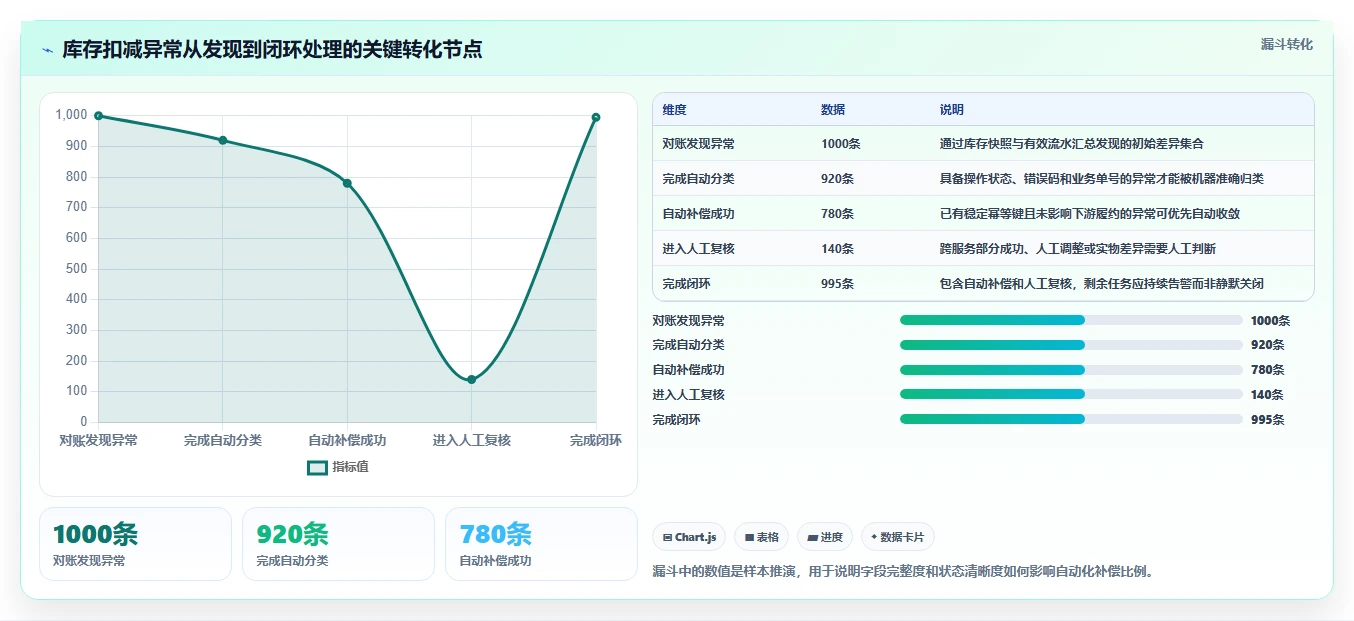Select the 数据卡片 tag chip
This screenshot has width=1354, height=621.
click(x=897, y=537)
